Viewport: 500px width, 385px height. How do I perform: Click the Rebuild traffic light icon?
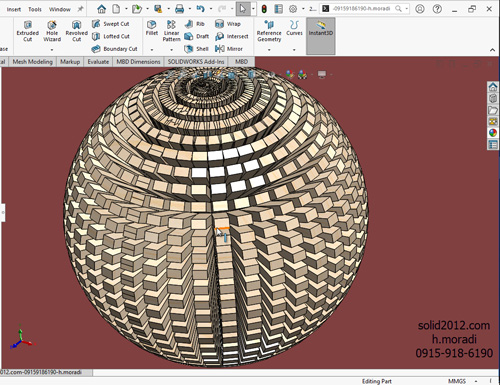[x=264, y=9]
